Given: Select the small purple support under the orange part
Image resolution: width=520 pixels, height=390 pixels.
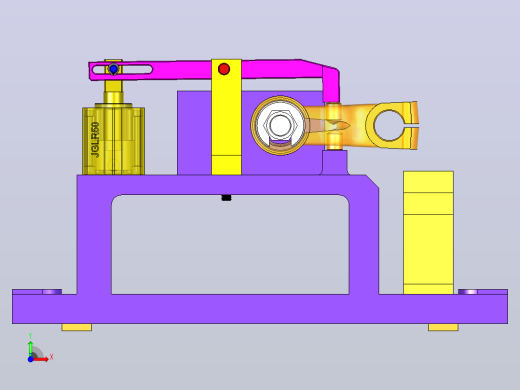Looking at the screenshot, I should (334, 162).
